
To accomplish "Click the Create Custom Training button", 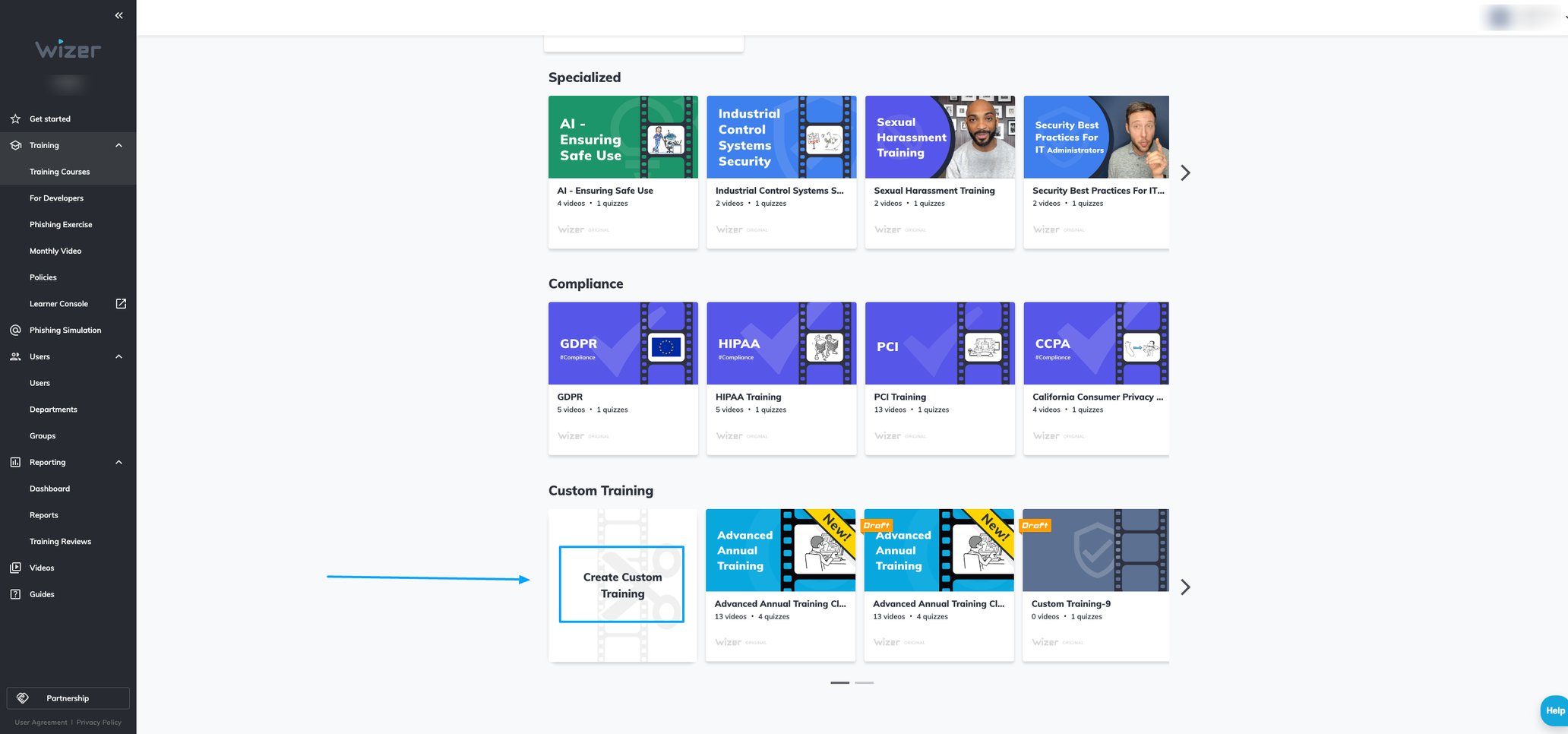I will click(x=621, y=585).
